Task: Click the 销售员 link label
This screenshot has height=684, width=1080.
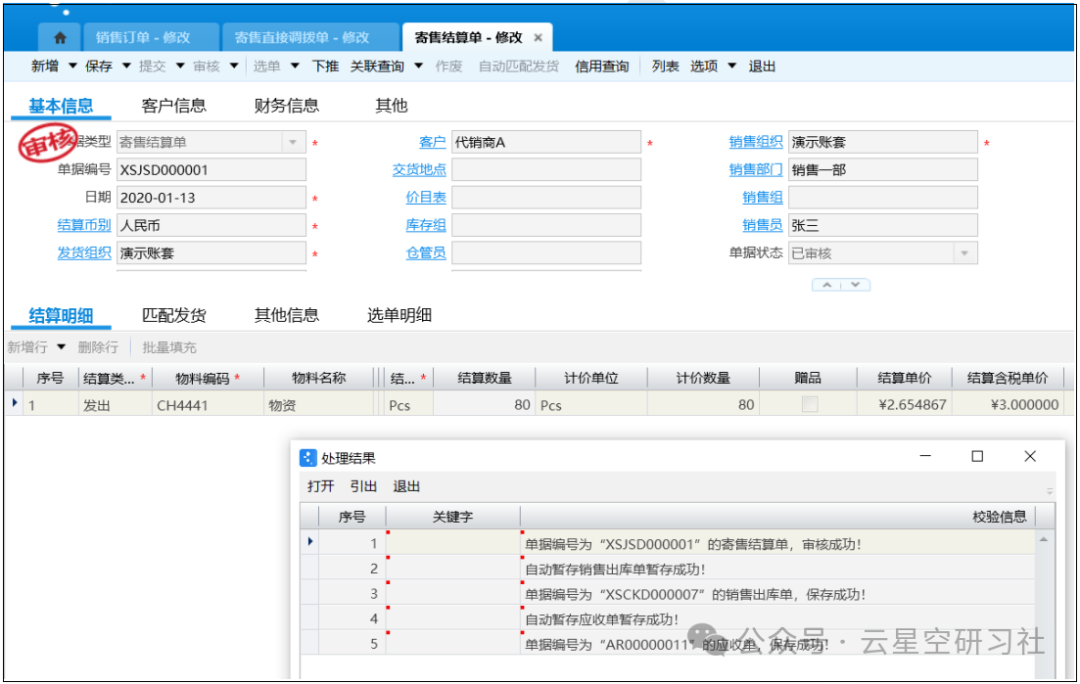Action: point(762,226)
